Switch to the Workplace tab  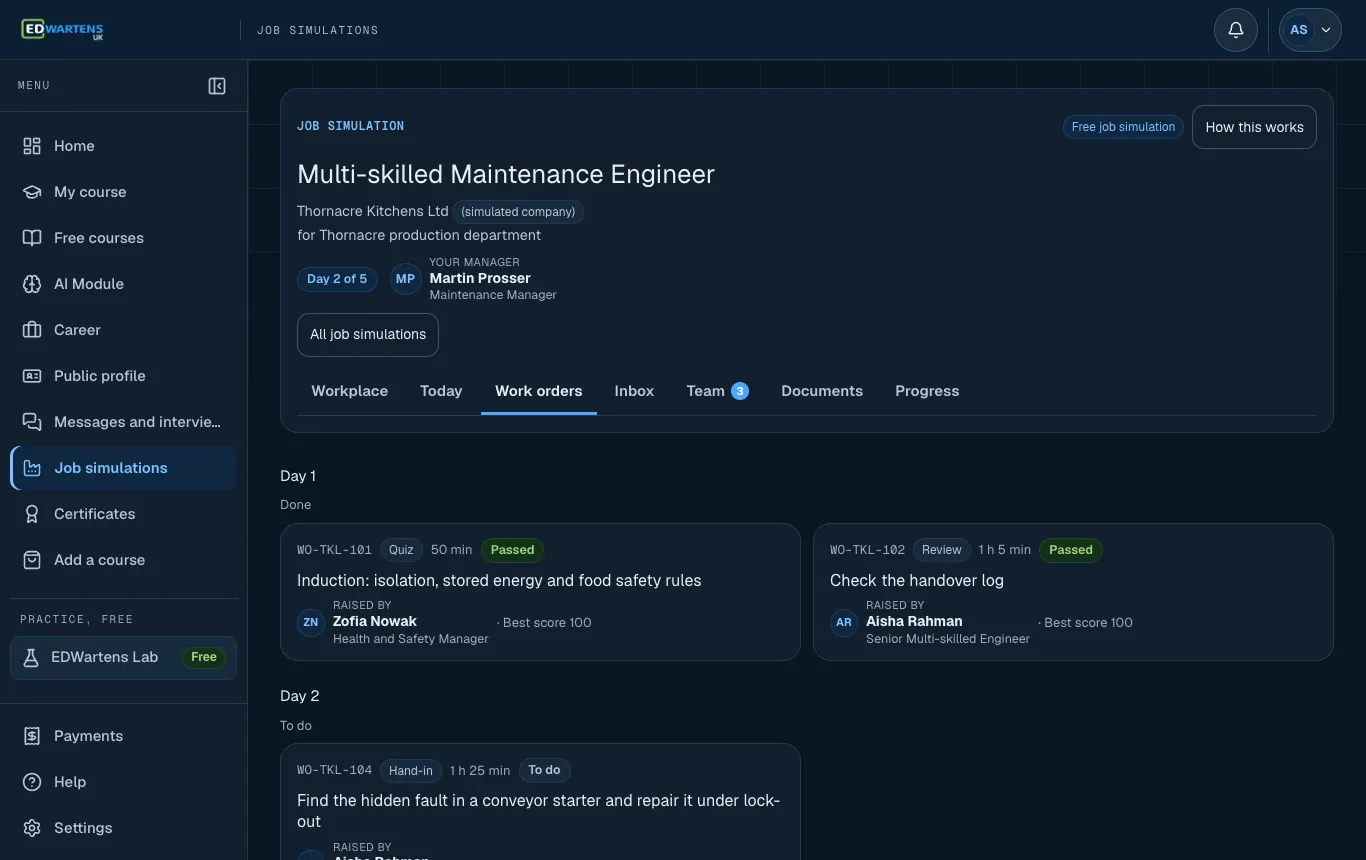point(350,391)
